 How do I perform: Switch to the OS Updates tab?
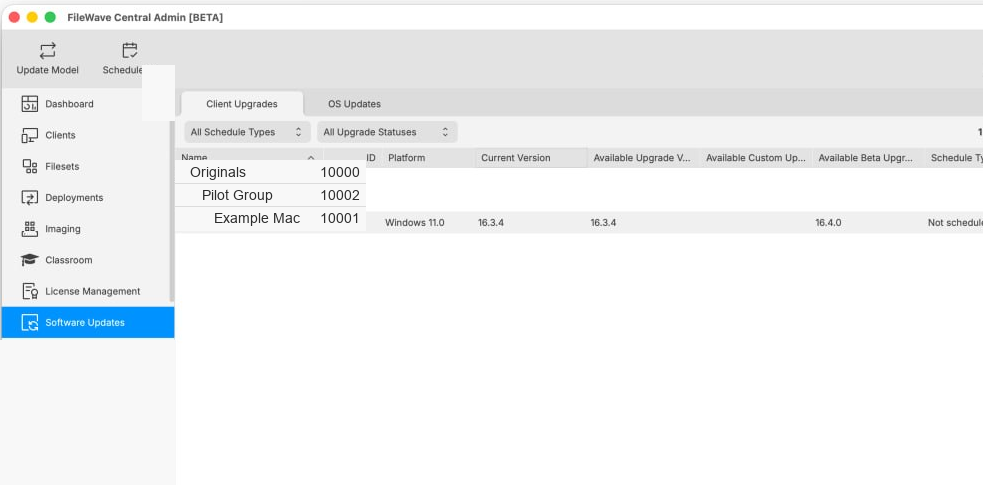[x=354, y=104]
